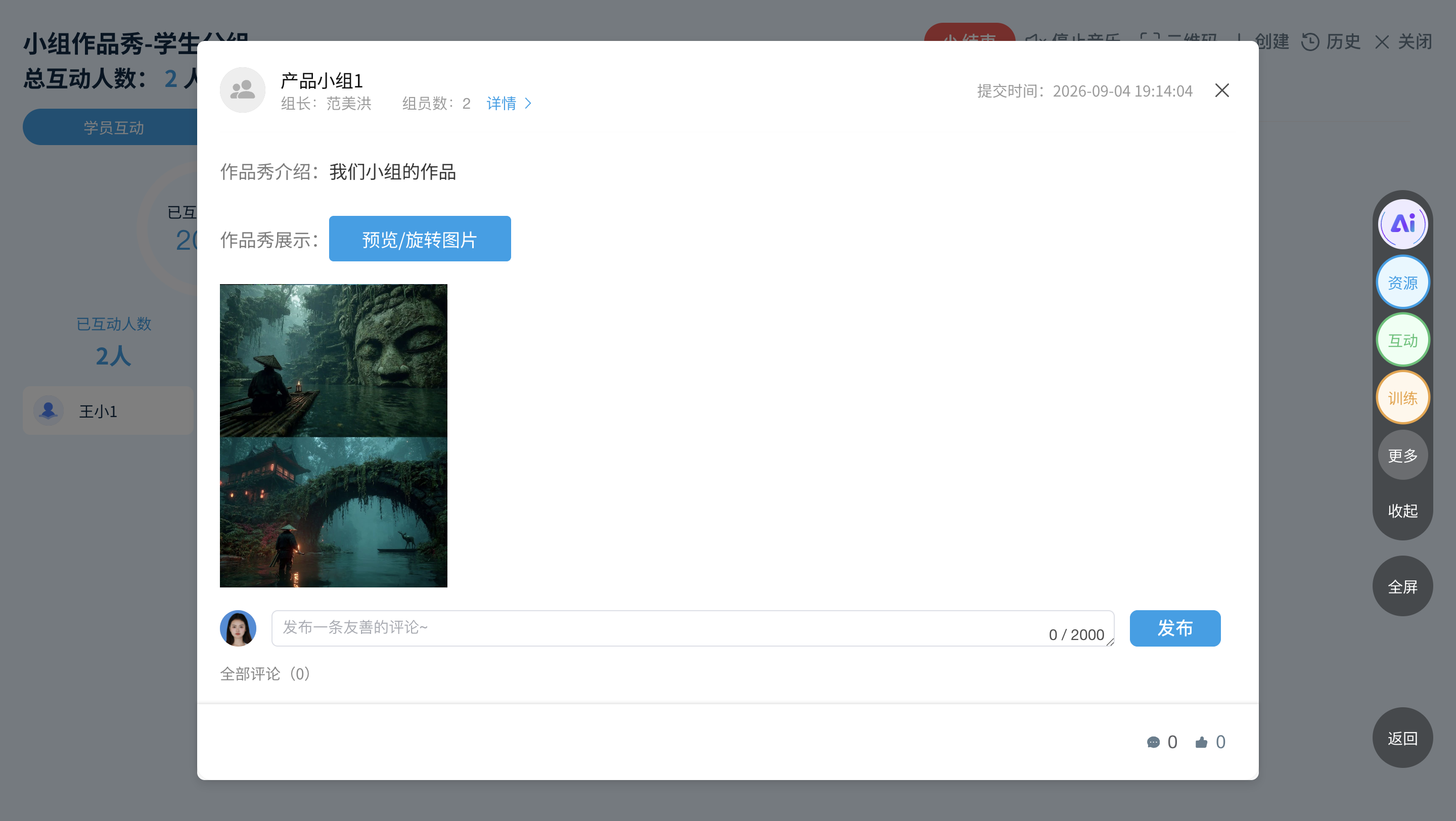Click 创建 in the background top bar
The width and height of the screenshot is (1456, 821).
pyautogui.click(x=1272, y=42)
